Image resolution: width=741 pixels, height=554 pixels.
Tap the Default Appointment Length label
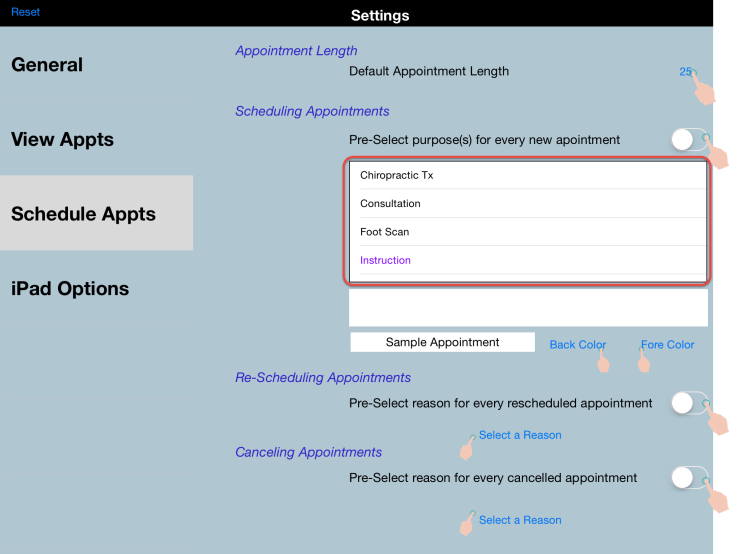click(x=428, y=72)
